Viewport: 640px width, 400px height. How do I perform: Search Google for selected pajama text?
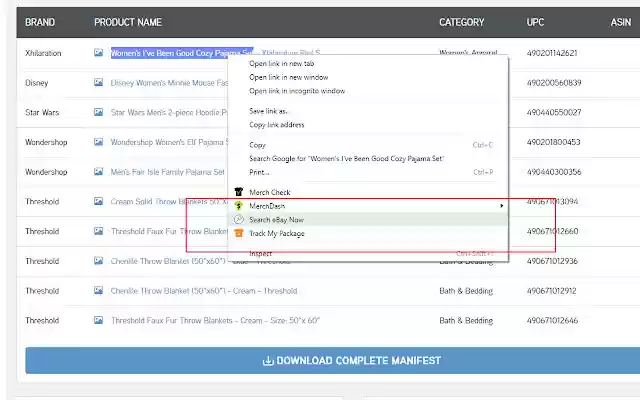(x=368, y=158)
